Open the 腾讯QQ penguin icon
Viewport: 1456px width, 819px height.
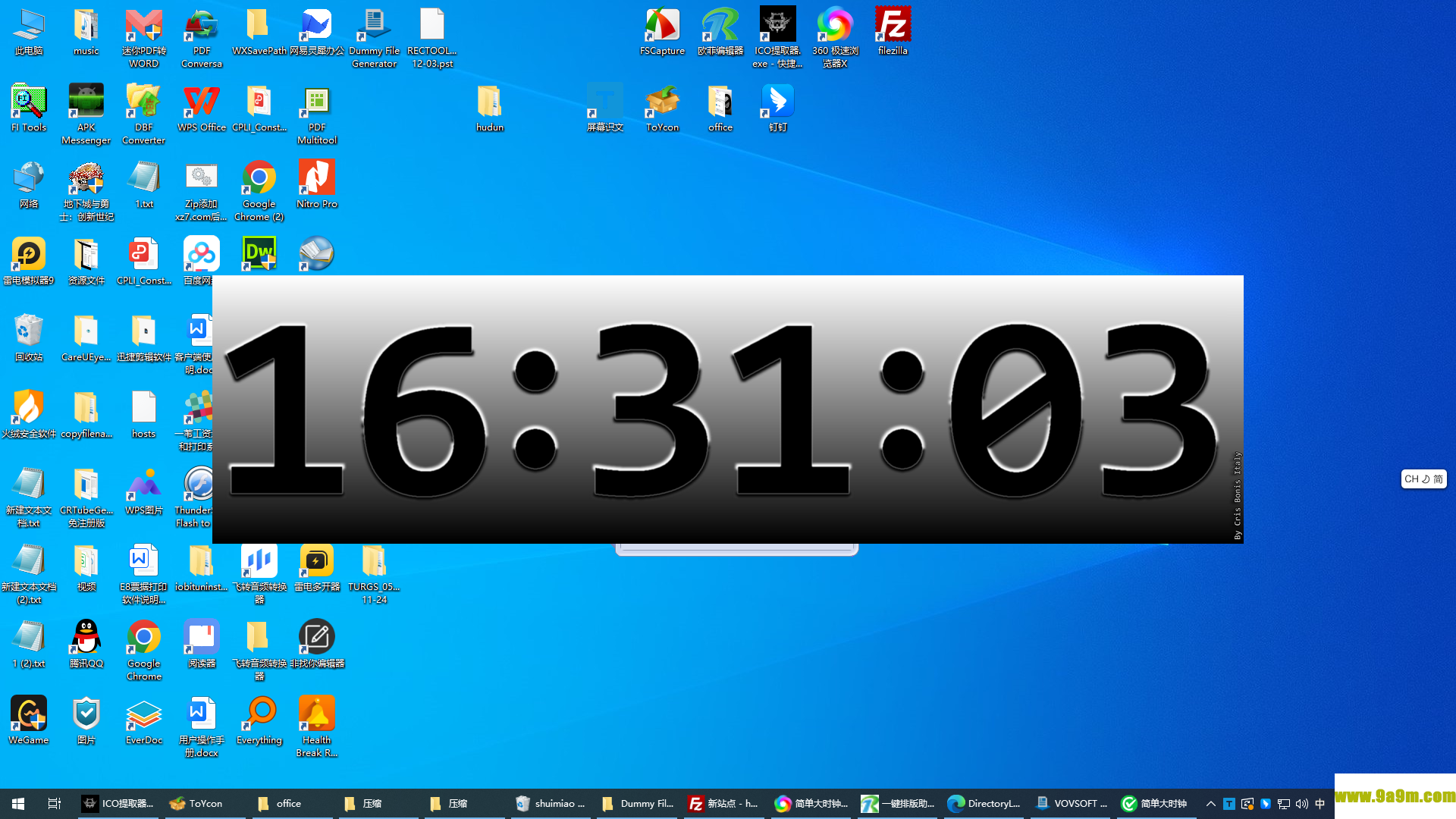86,645
